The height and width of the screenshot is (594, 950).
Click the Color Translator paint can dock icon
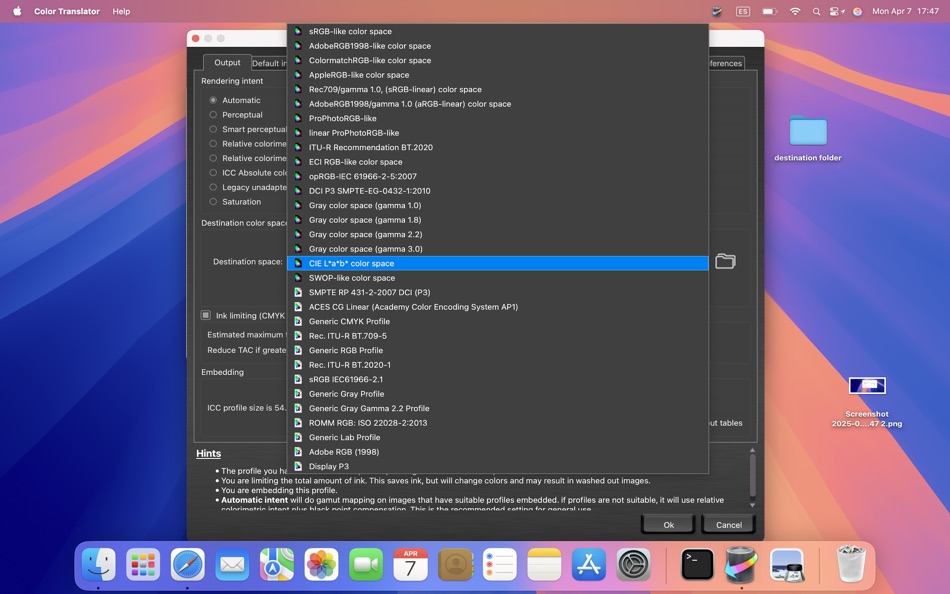742,565
